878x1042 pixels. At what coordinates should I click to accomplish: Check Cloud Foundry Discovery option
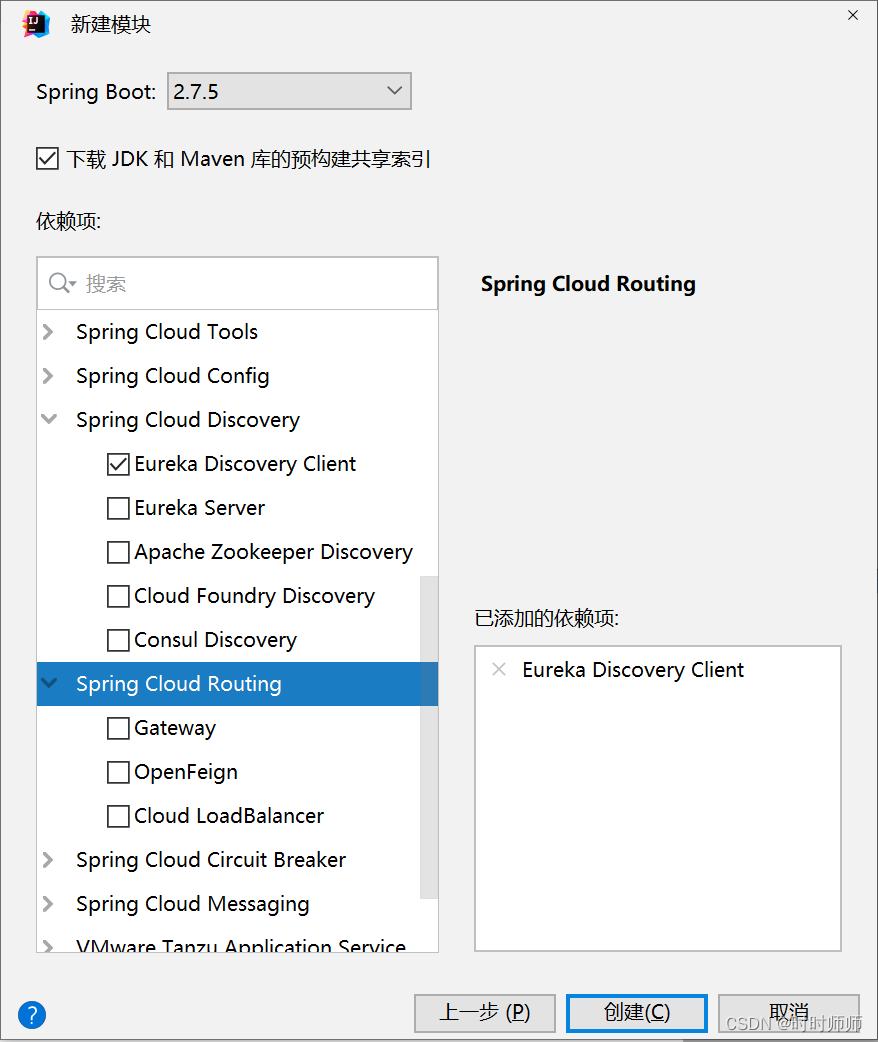[x=118, y=596]
